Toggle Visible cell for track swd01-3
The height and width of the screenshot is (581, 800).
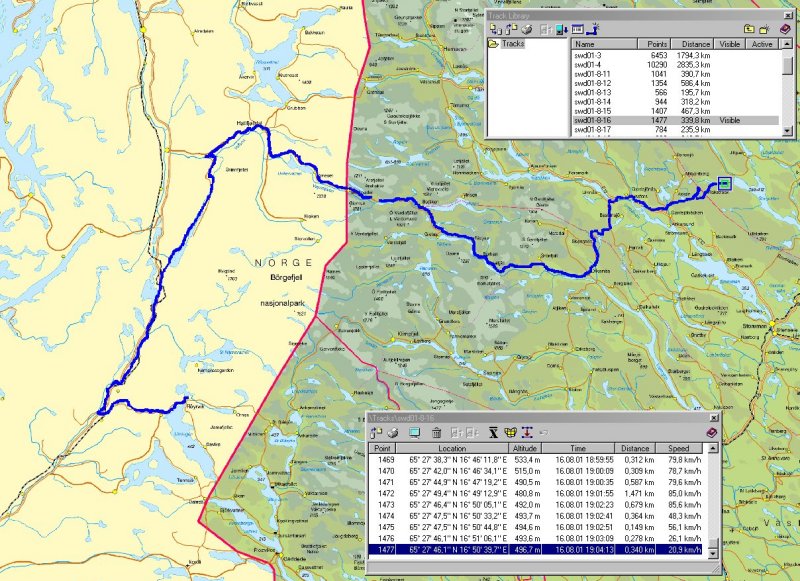tap(729, 55)
